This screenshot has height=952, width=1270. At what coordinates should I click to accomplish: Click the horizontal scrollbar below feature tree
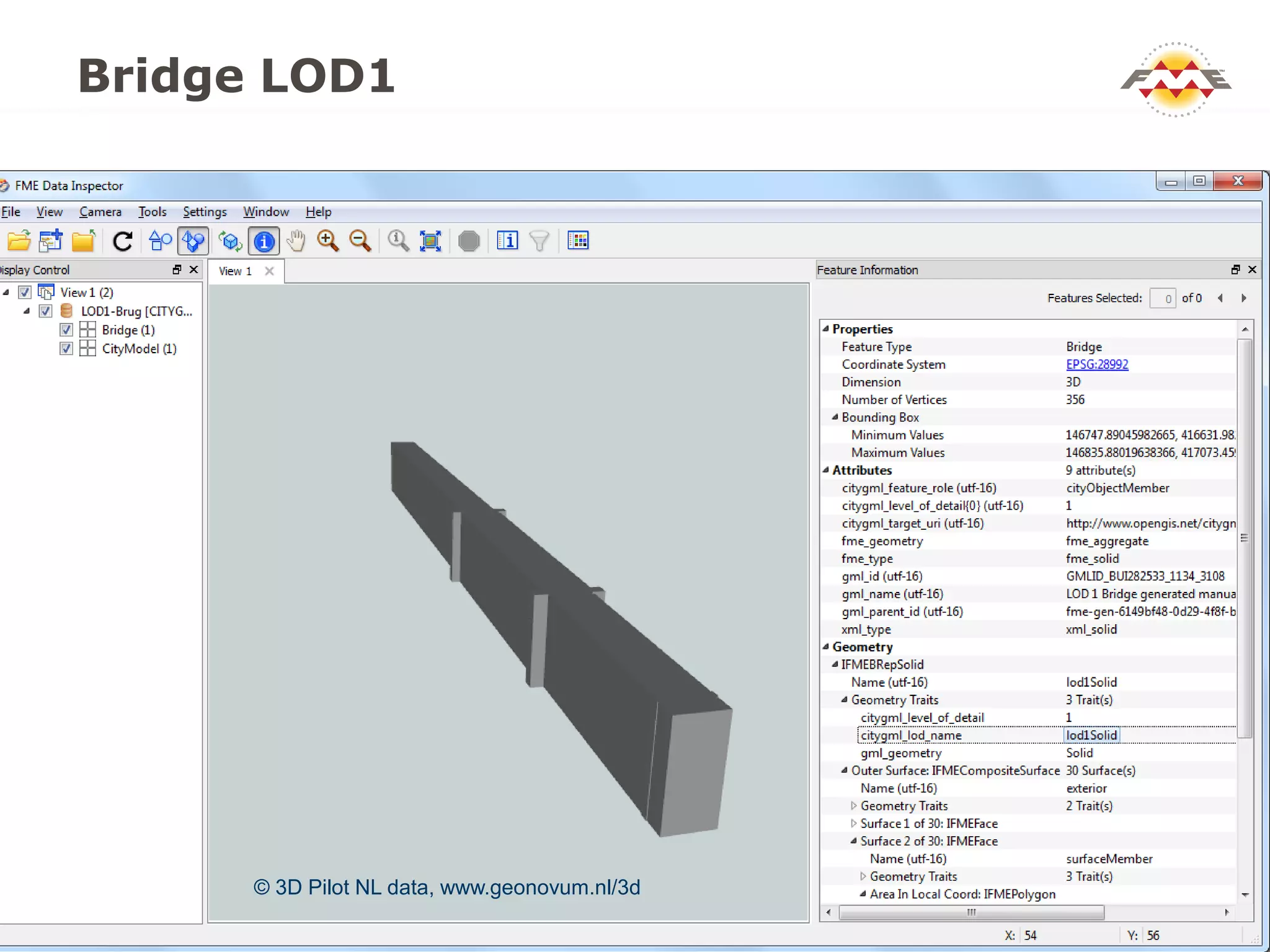971,912
